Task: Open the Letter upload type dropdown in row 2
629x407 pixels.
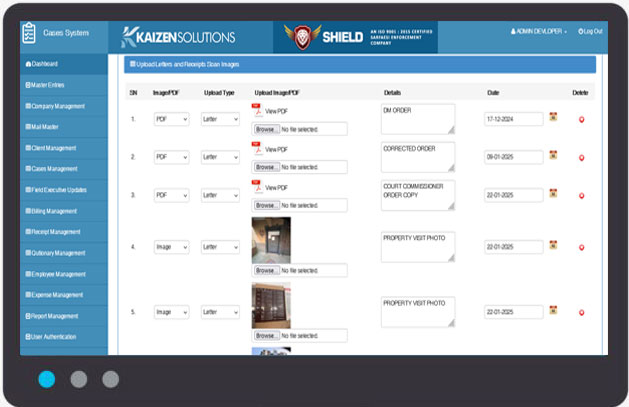Action: (x=220, y=157)
